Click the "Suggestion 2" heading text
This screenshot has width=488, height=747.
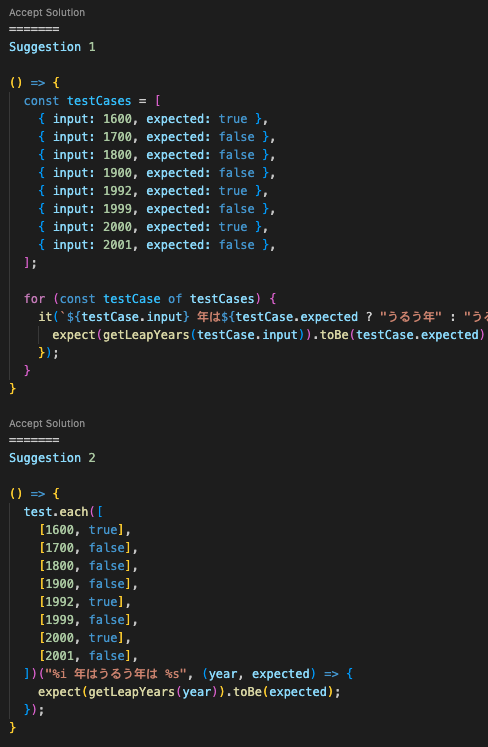52,458
